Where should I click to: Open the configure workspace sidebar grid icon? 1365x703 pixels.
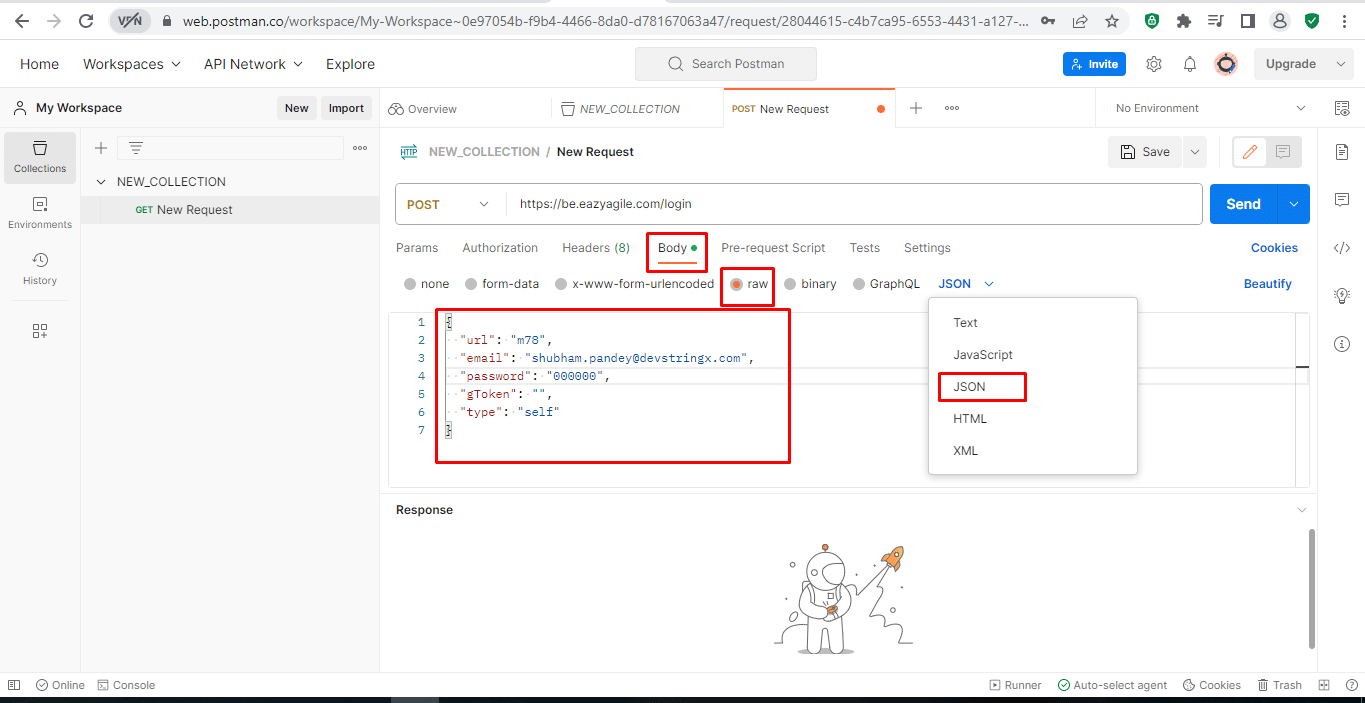point(40,331)
